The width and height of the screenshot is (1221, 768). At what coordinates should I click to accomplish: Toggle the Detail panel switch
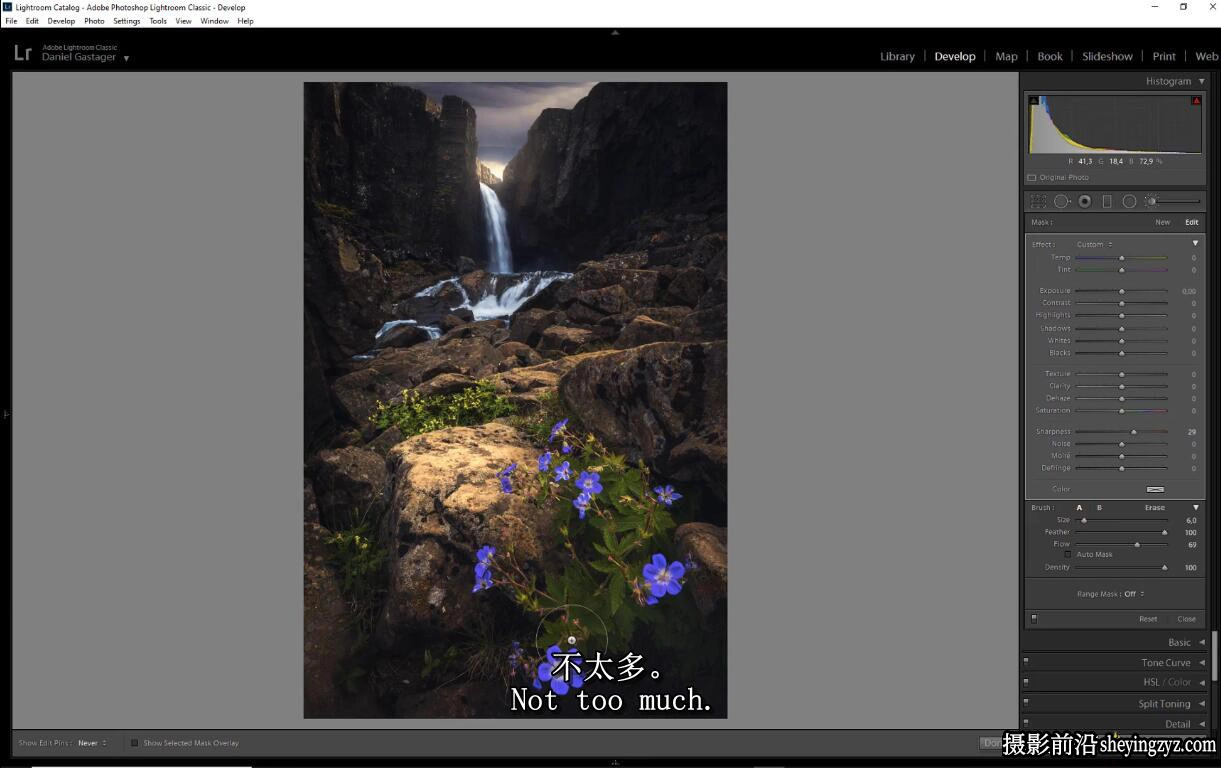point(1026,723)
